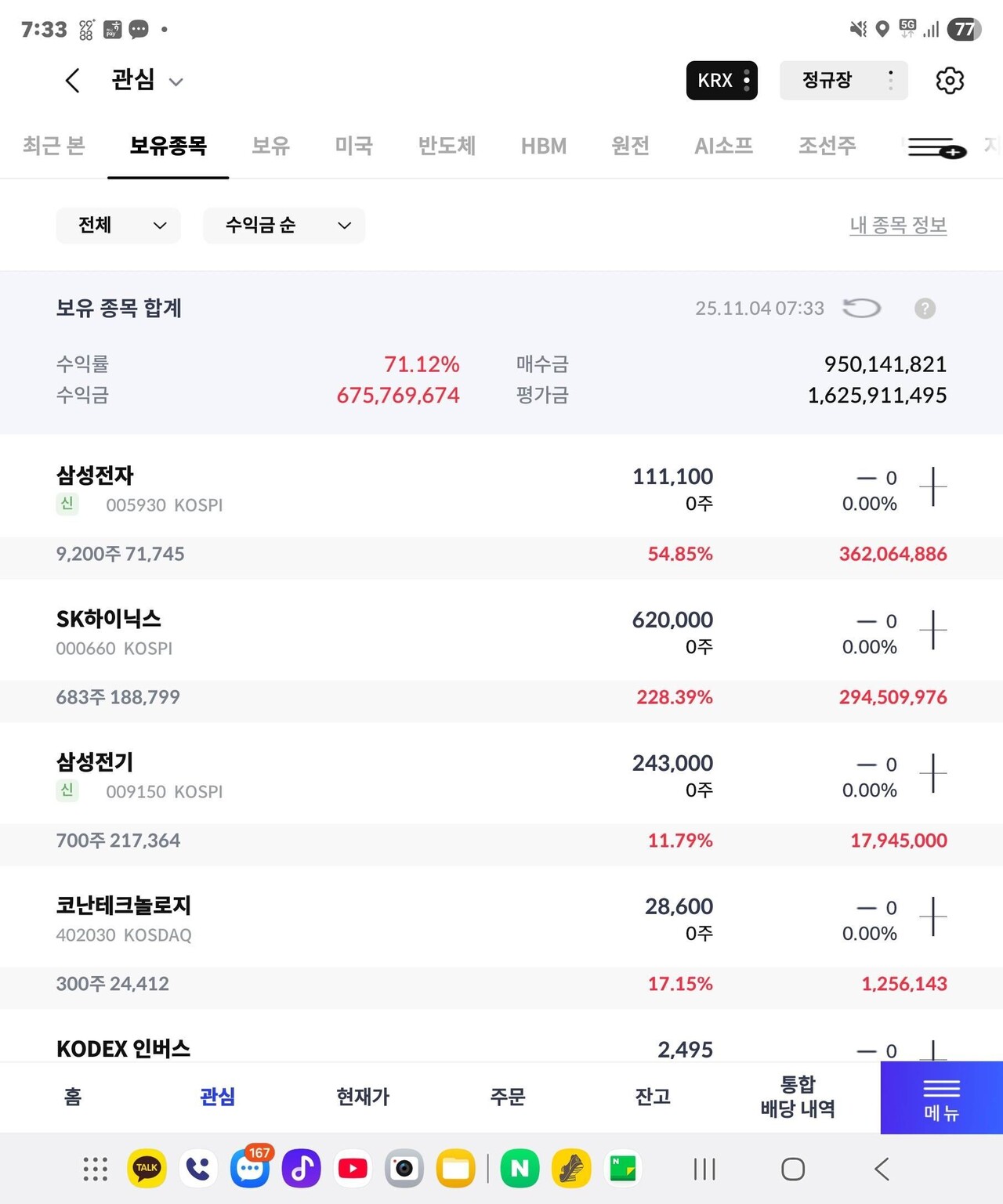Click the plus icon beside 삼성전자
Screen dimensions: 1003x1204
coord(933,487)
